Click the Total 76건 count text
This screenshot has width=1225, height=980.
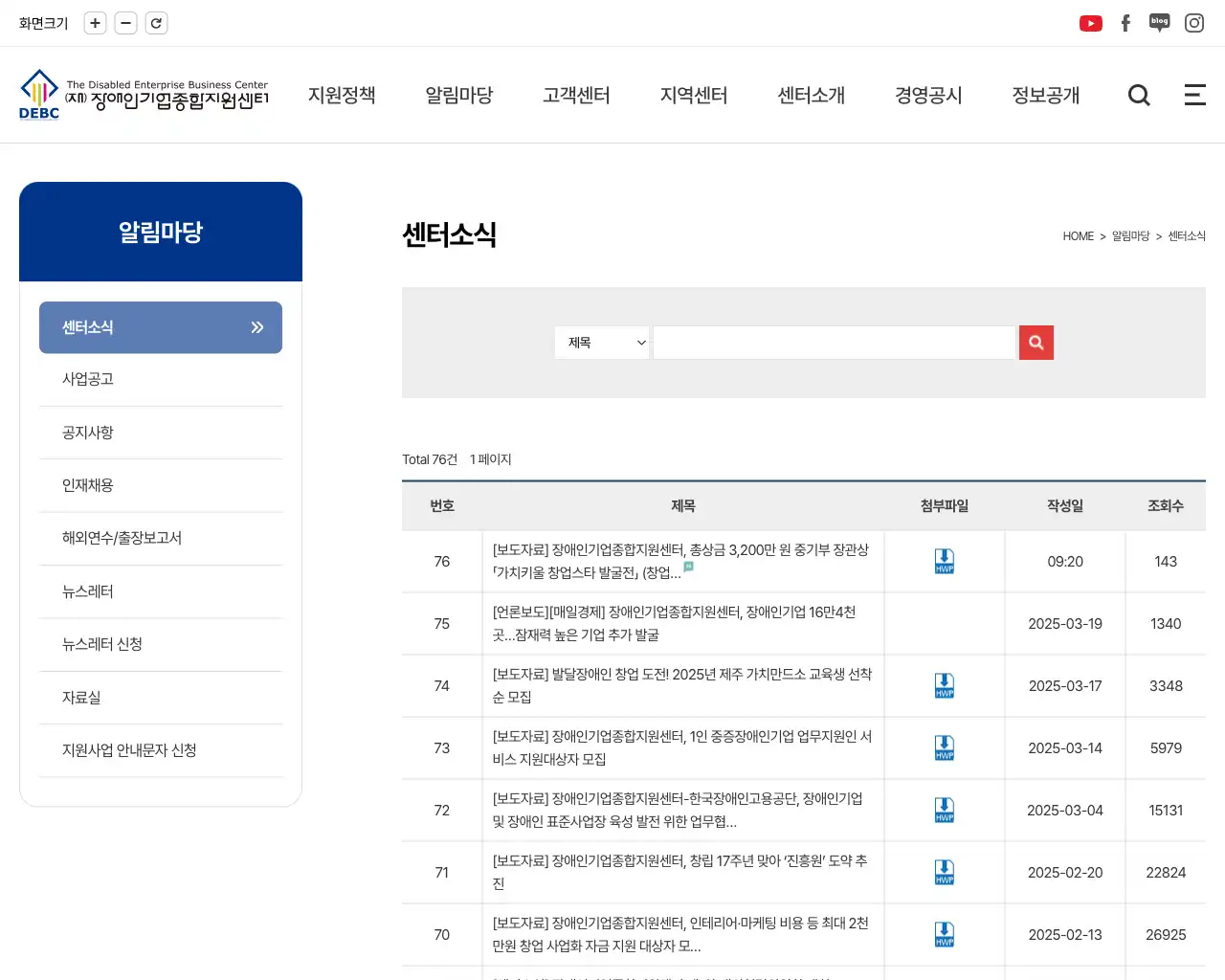[x=430, y=459]
